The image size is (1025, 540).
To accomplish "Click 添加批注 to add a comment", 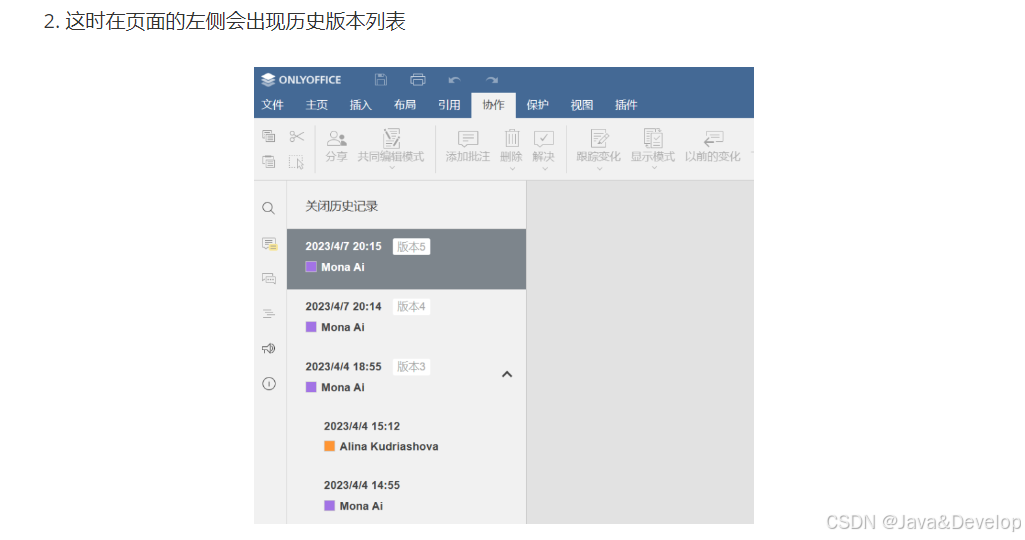I will [x=467, y=146].
